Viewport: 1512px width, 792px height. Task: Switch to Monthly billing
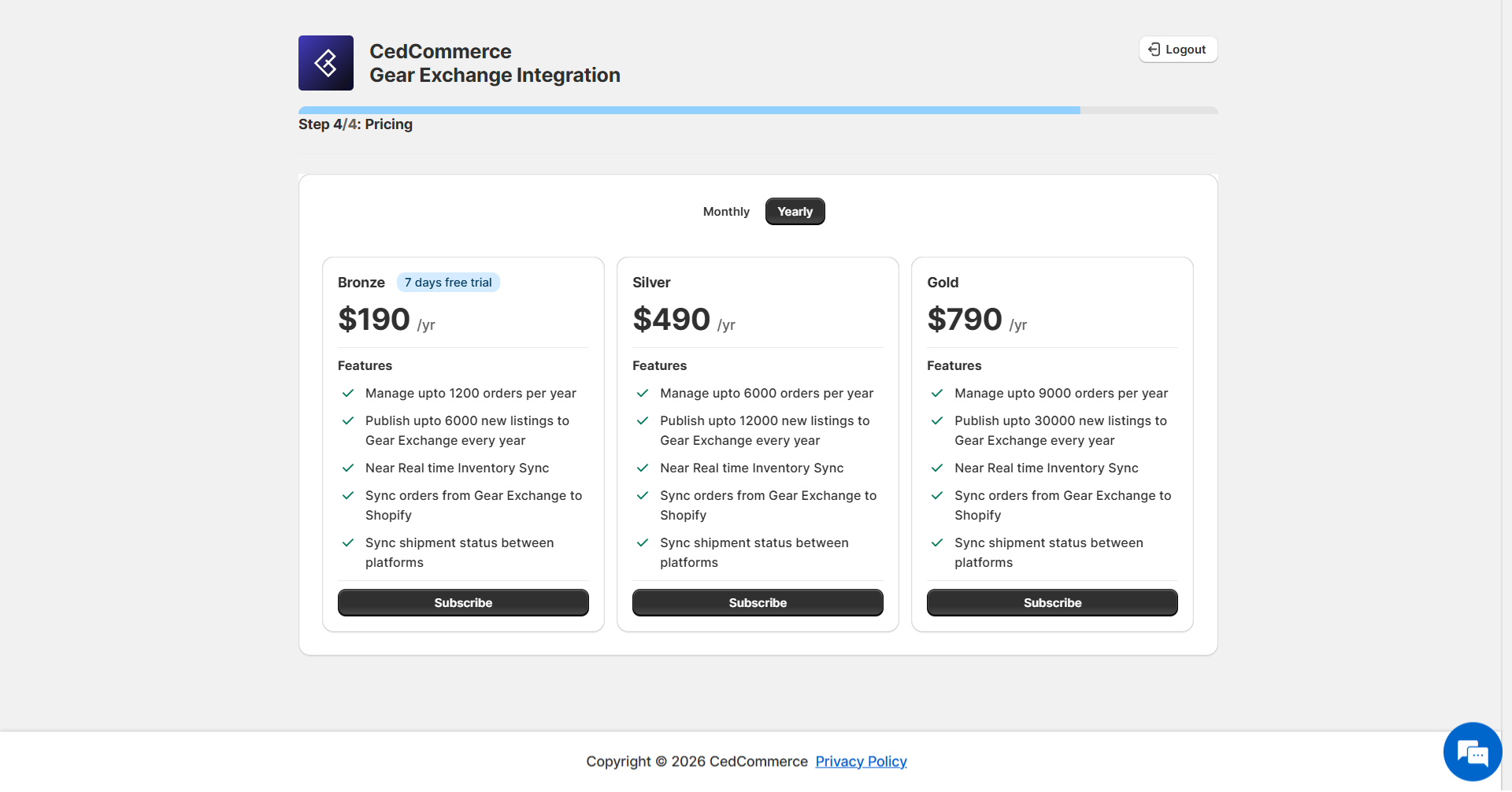click(725, 212)
